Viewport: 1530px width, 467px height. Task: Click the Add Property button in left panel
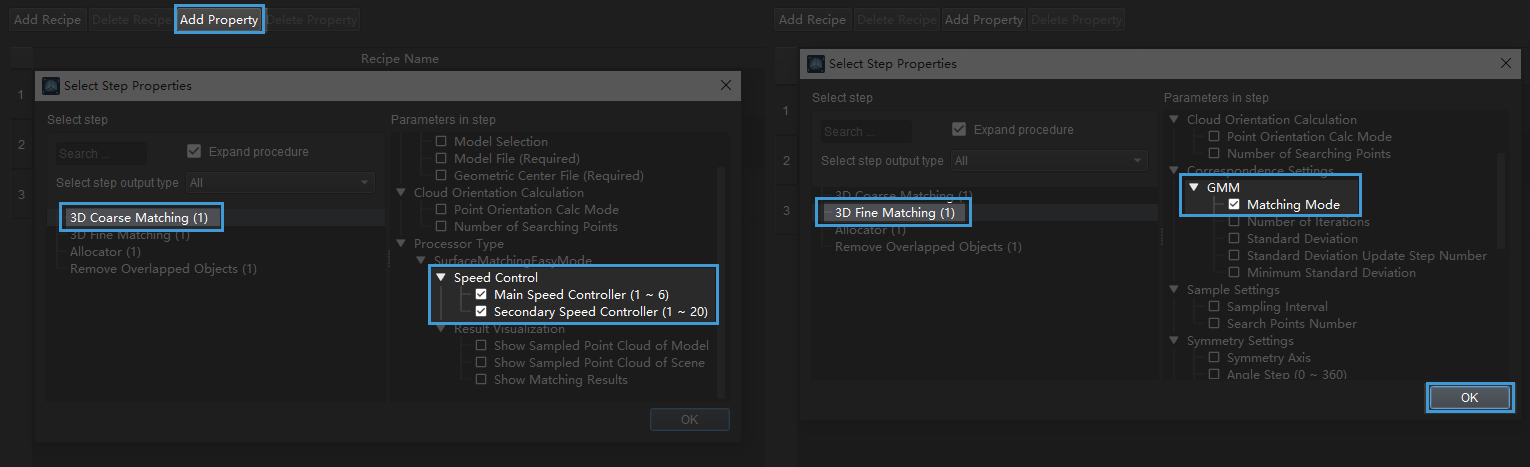click(219, 20)
